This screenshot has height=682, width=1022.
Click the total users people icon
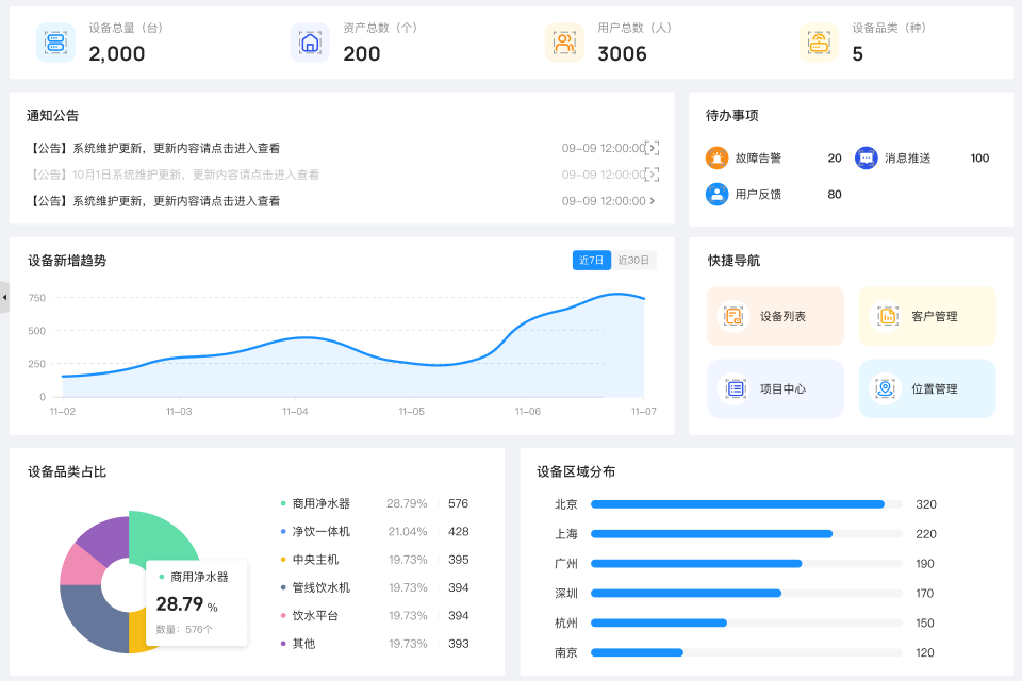(564, 42)
